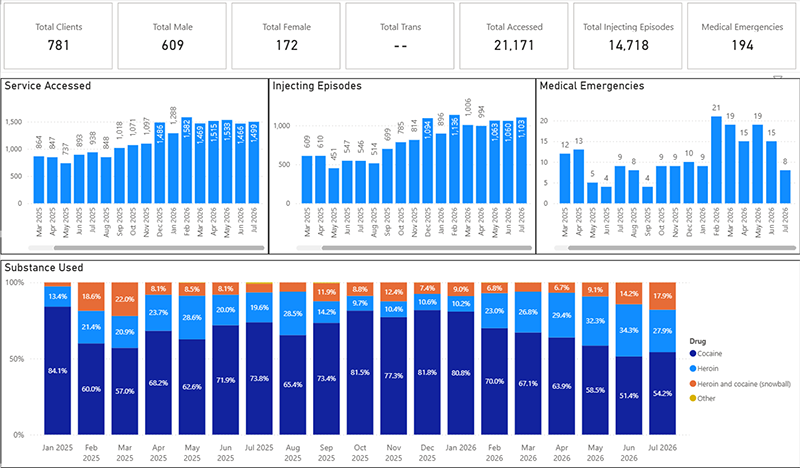
Task: Select the 26.8% Heroin segment for Mar 2026
Action: tap(528, 312)
